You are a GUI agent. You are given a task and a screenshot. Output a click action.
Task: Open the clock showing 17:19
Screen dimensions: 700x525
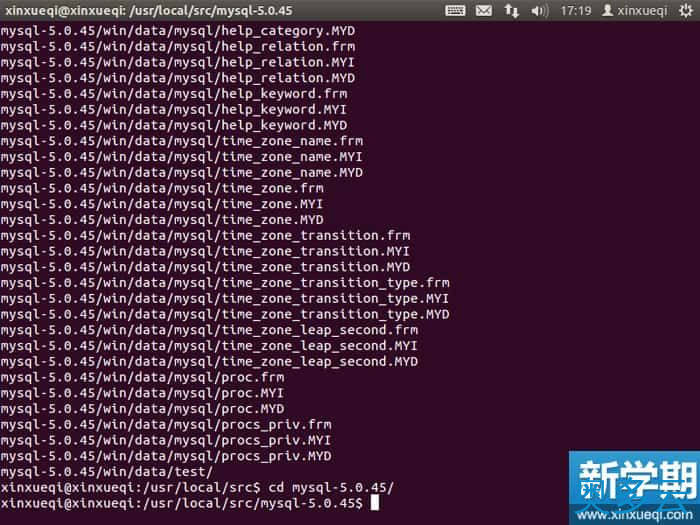click(x=576, y=10)
